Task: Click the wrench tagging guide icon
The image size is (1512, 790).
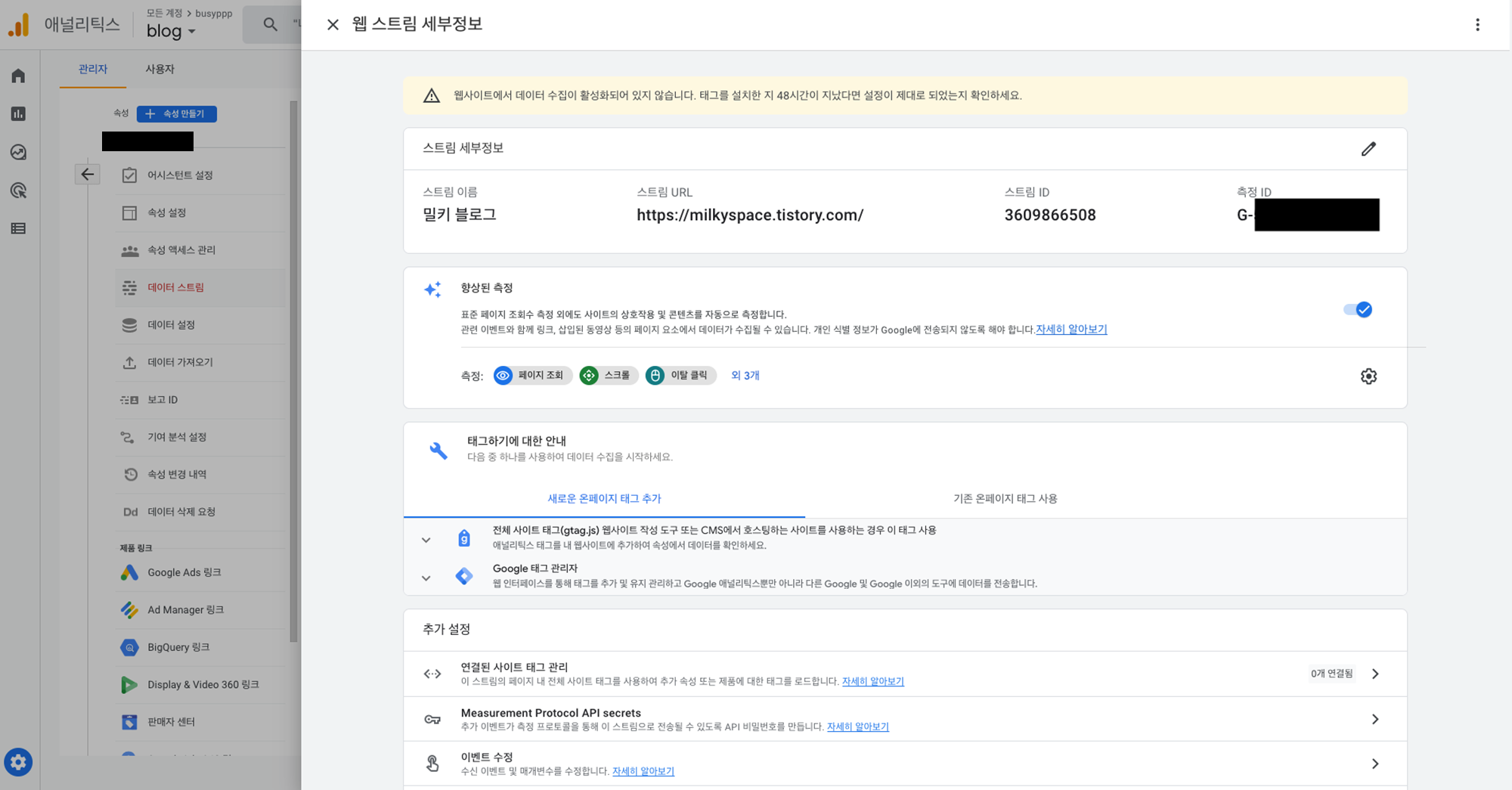Action: [438, 451]
